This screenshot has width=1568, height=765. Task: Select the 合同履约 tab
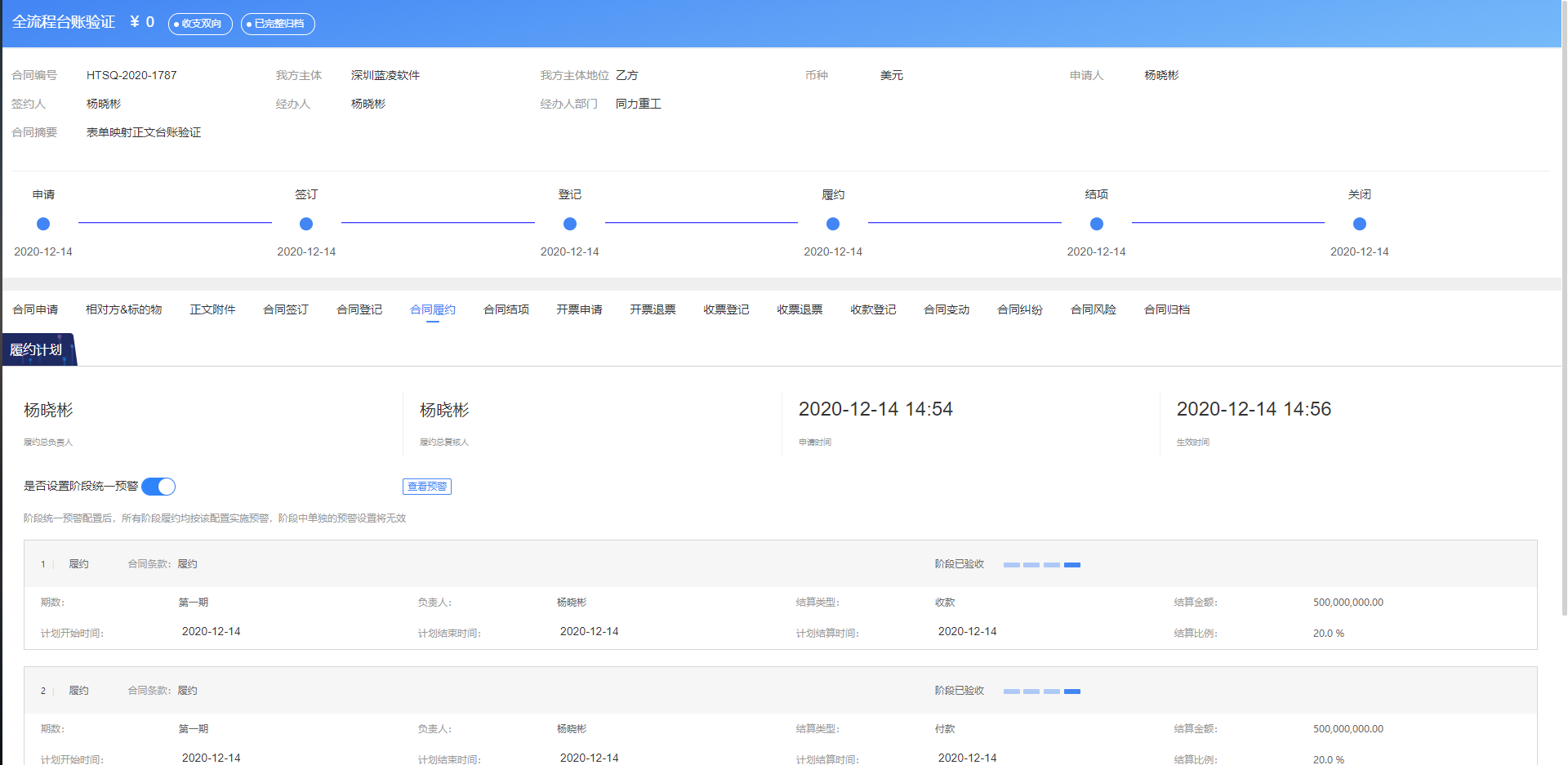point(433,309)
